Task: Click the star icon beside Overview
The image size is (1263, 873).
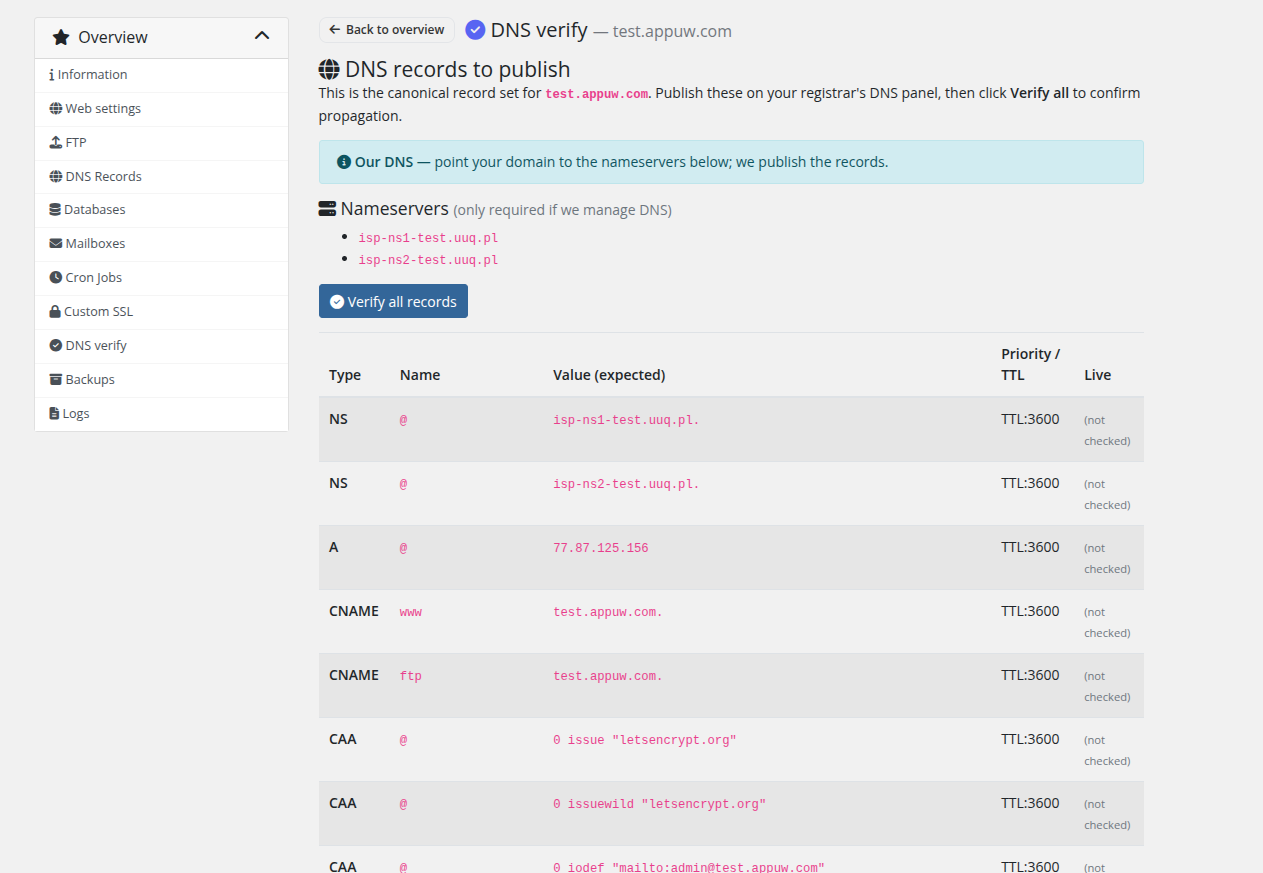Action: point(61,37)
